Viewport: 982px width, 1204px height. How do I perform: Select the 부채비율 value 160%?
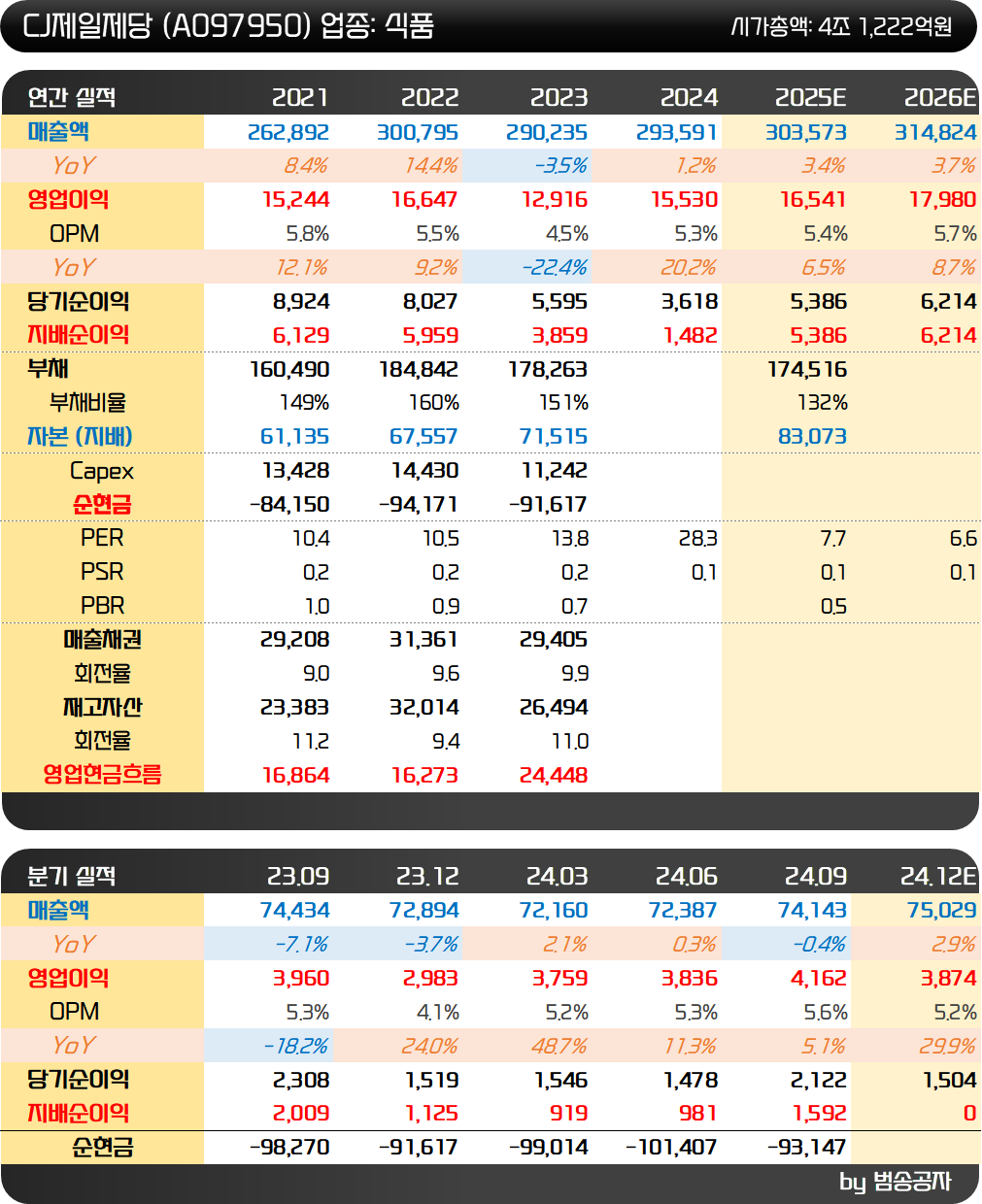click(434, 403)
